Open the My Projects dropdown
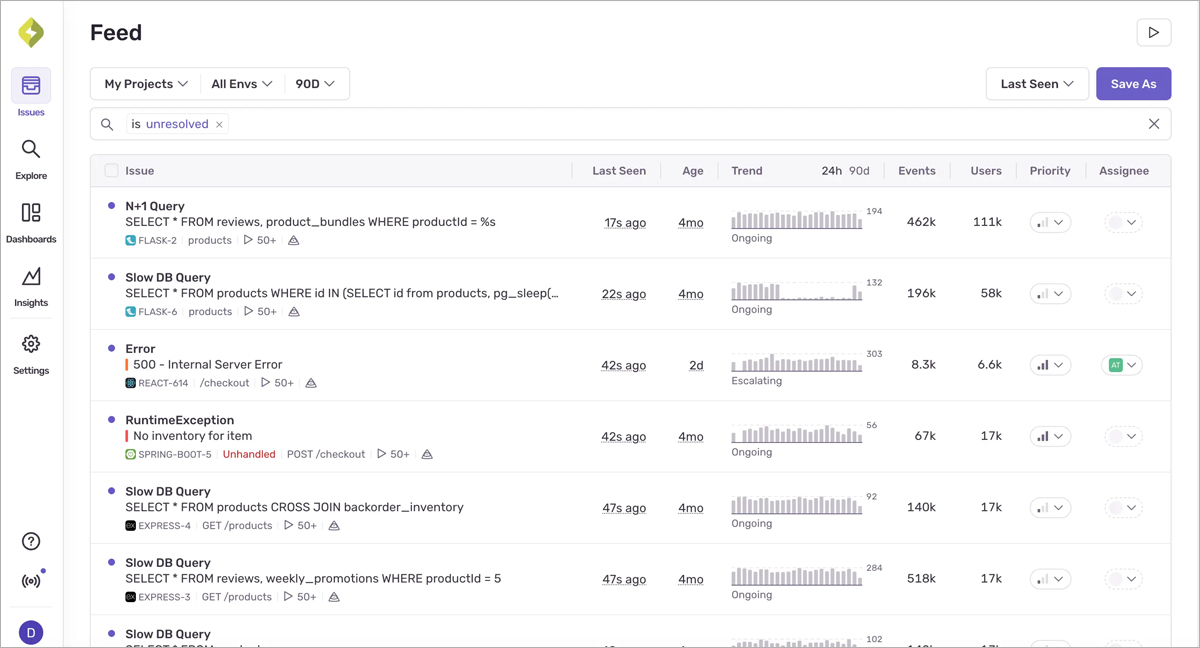Viewport: 1200px width, 648px height. pos(144,83)
